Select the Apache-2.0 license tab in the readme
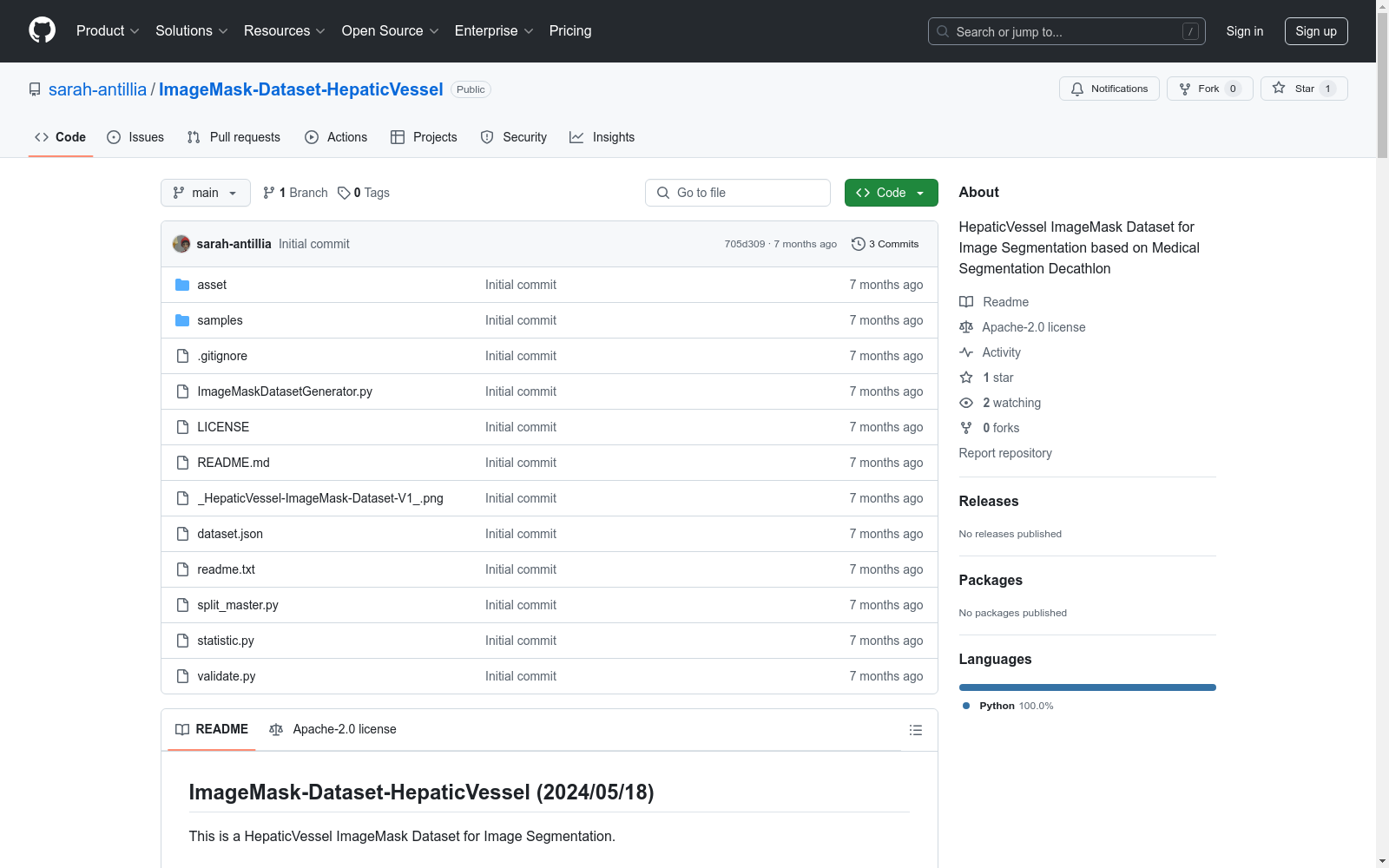Screen dimensions: 1389x868 tap(332, 729)
